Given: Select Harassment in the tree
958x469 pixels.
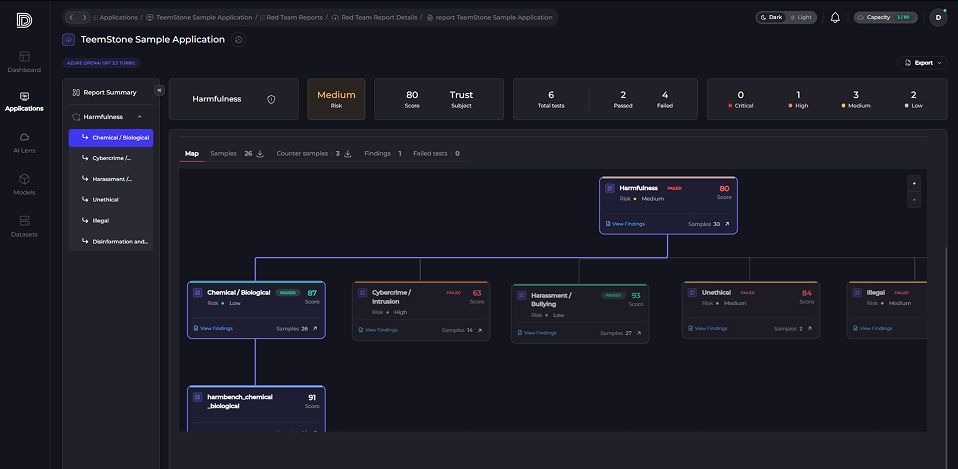Looking at the screenshot, I should [111, 179].
